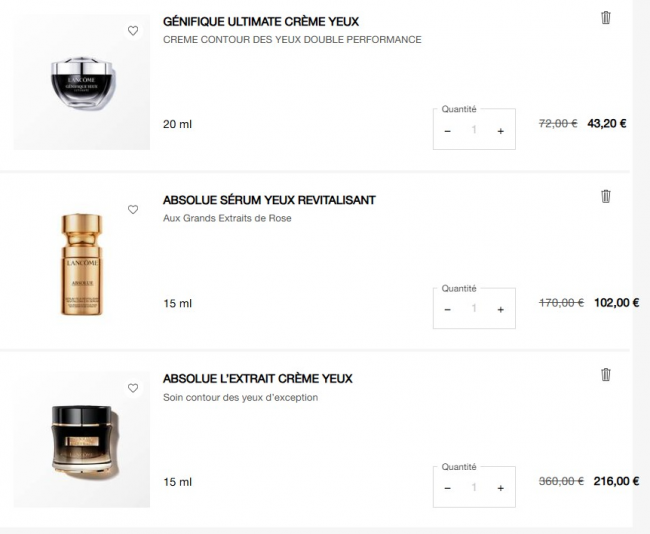This screenshot has width=650, height=534.
Task: Add Génifique Ultimate Crème Yeux to wishlist heart
Action: [133, 31]
